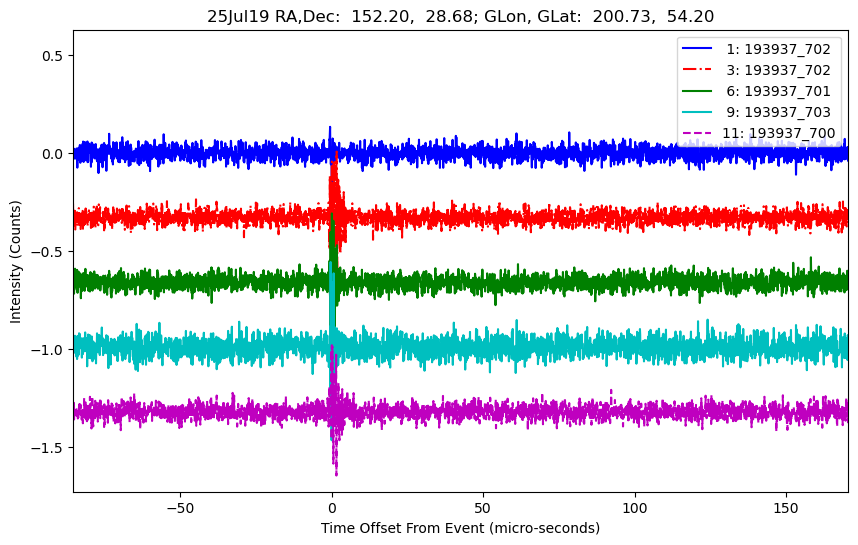
Task: Click the magenta dashed line sample in legend
Action: pos(700,133)
